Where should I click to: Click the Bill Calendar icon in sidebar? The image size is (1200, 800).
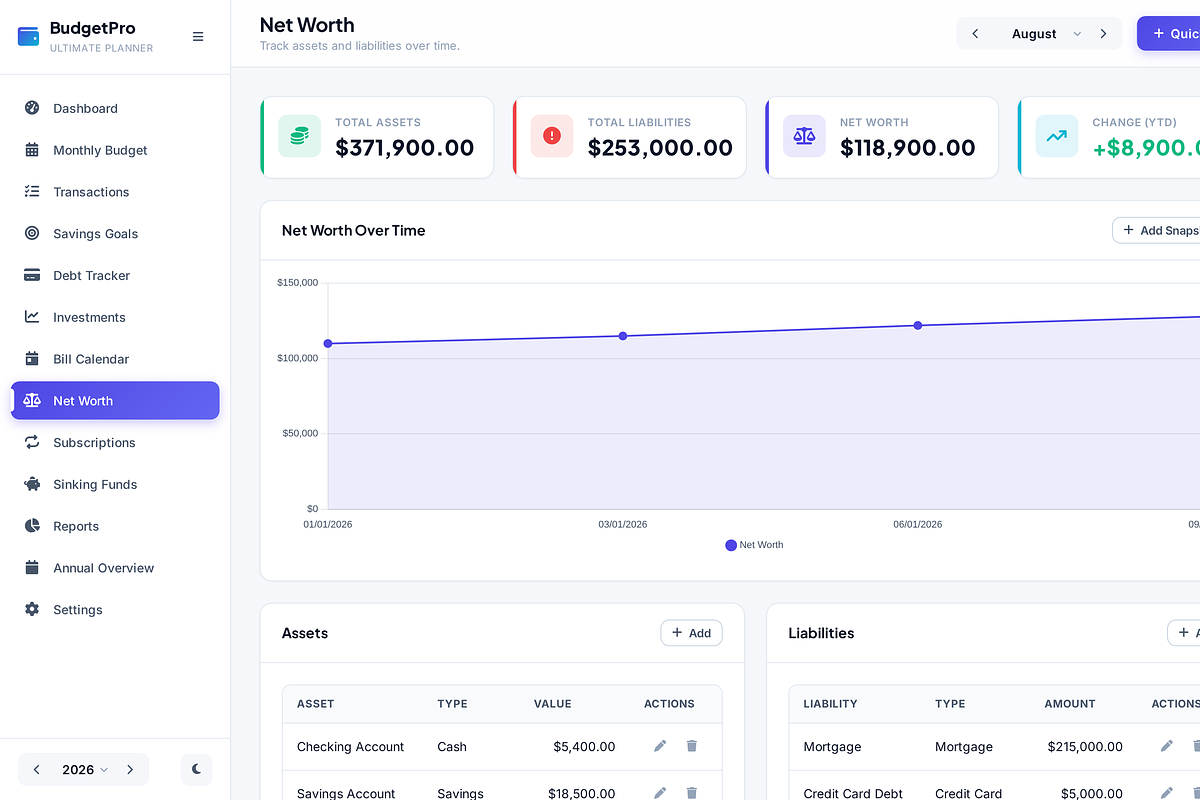click(x=32, y=359)
